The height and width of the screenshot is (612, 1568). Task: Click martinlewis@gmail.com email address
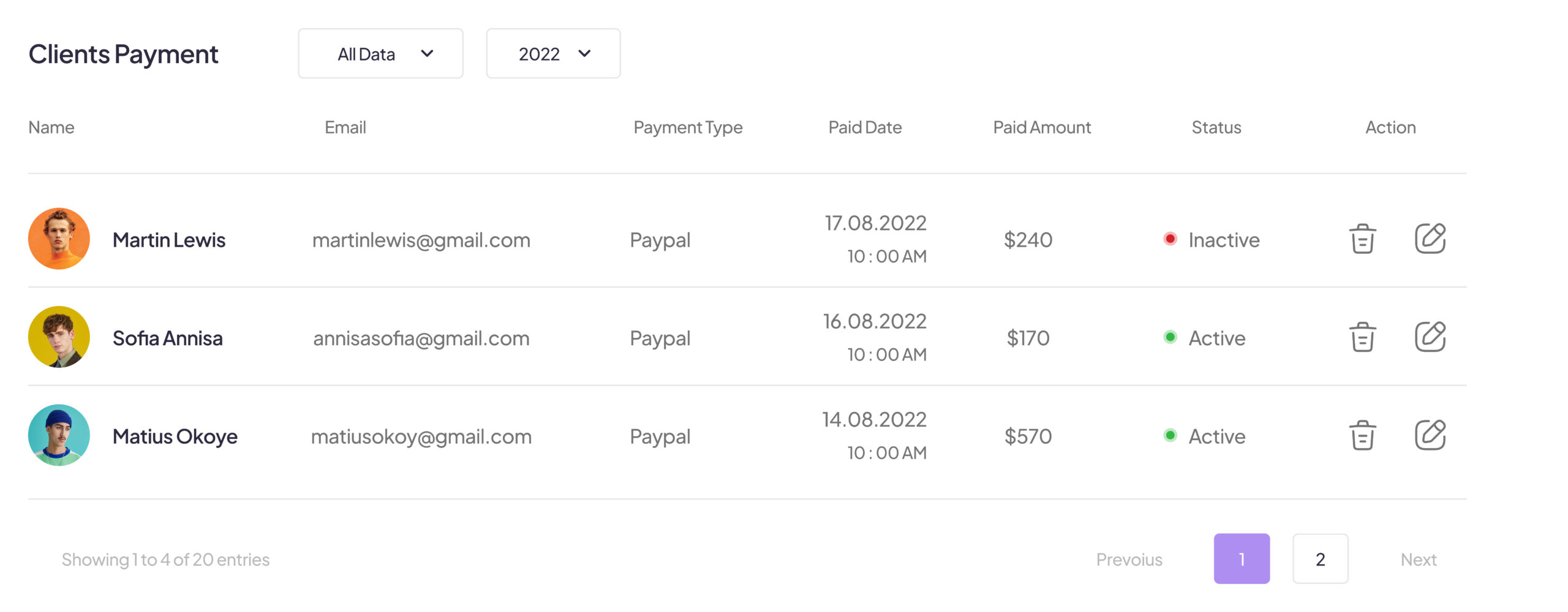click(x=421, y=240)
